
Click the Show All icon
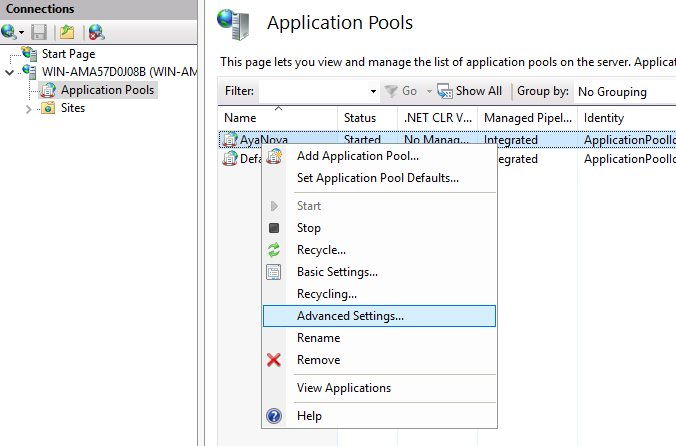tap(444, 91)
